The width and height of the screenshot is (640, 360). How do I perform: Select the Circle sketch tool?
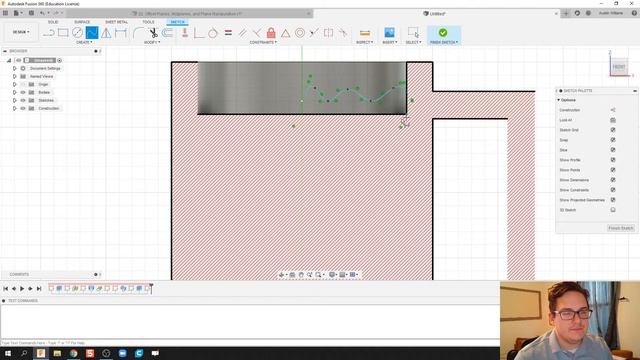click(x=77, y=33)
